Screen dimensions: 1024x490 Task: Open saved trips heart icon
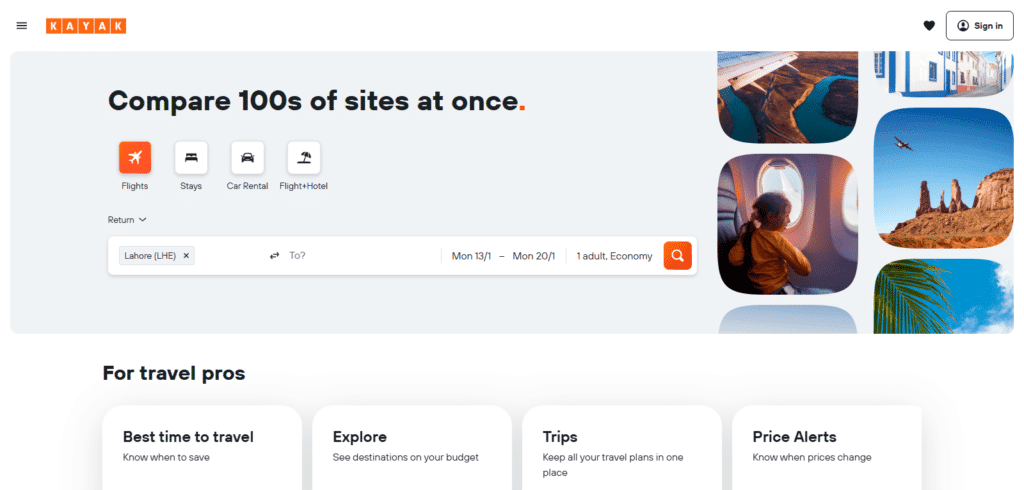[x=929, y=26]
